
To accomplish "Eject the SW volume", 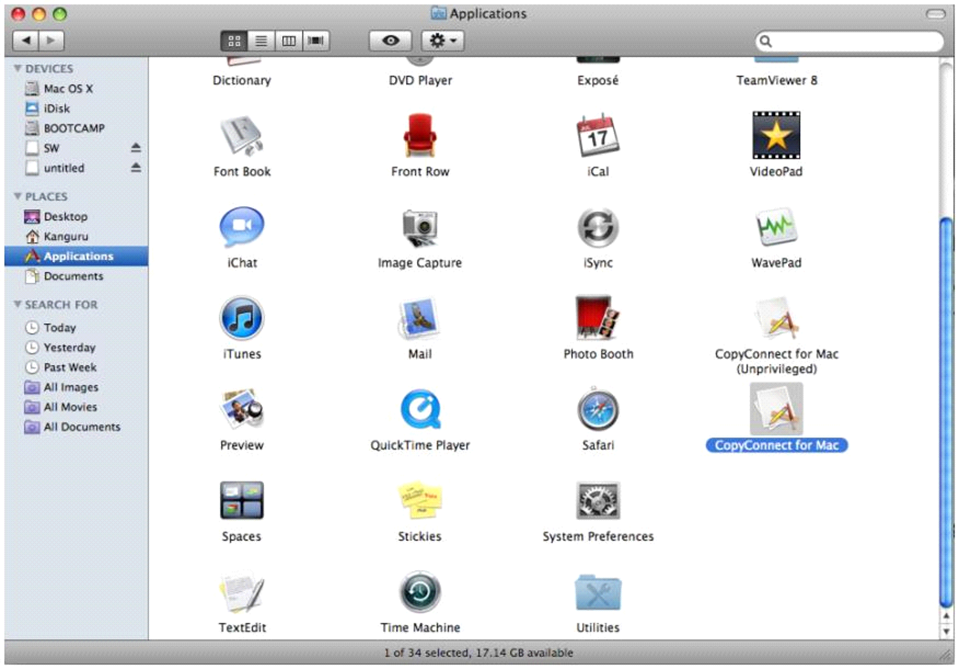I will coord(136,147).
